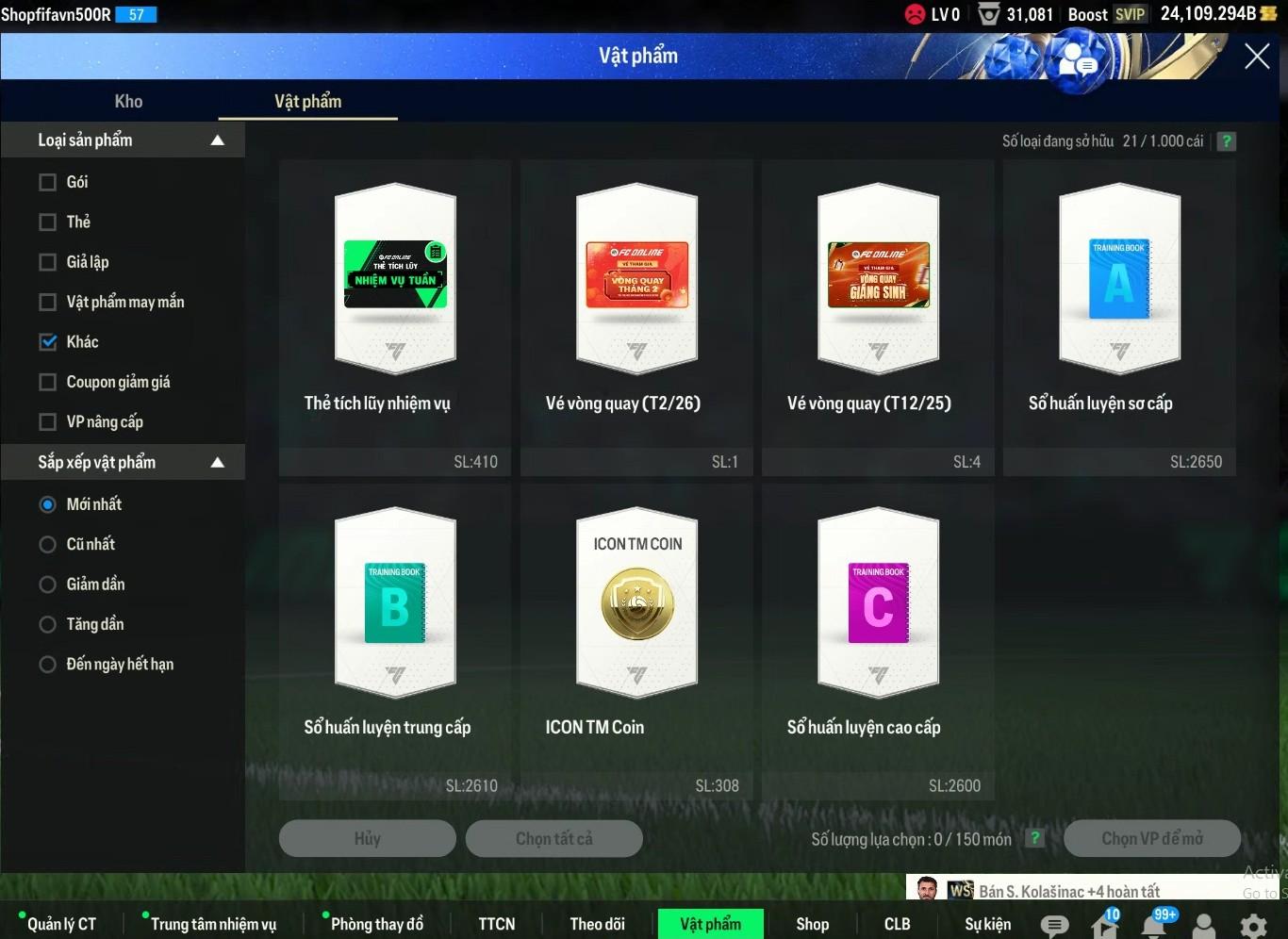Select the Tăng dần sort option
This screenshot has width=1288, height=939.
click(48, 624)
